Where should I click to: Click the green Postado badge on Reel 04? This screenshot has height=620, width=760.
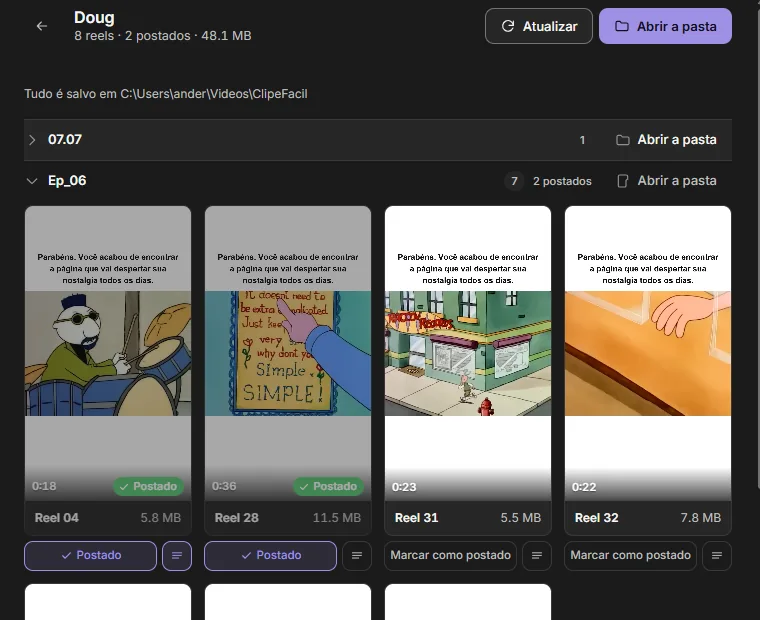[x=148, y=486]
